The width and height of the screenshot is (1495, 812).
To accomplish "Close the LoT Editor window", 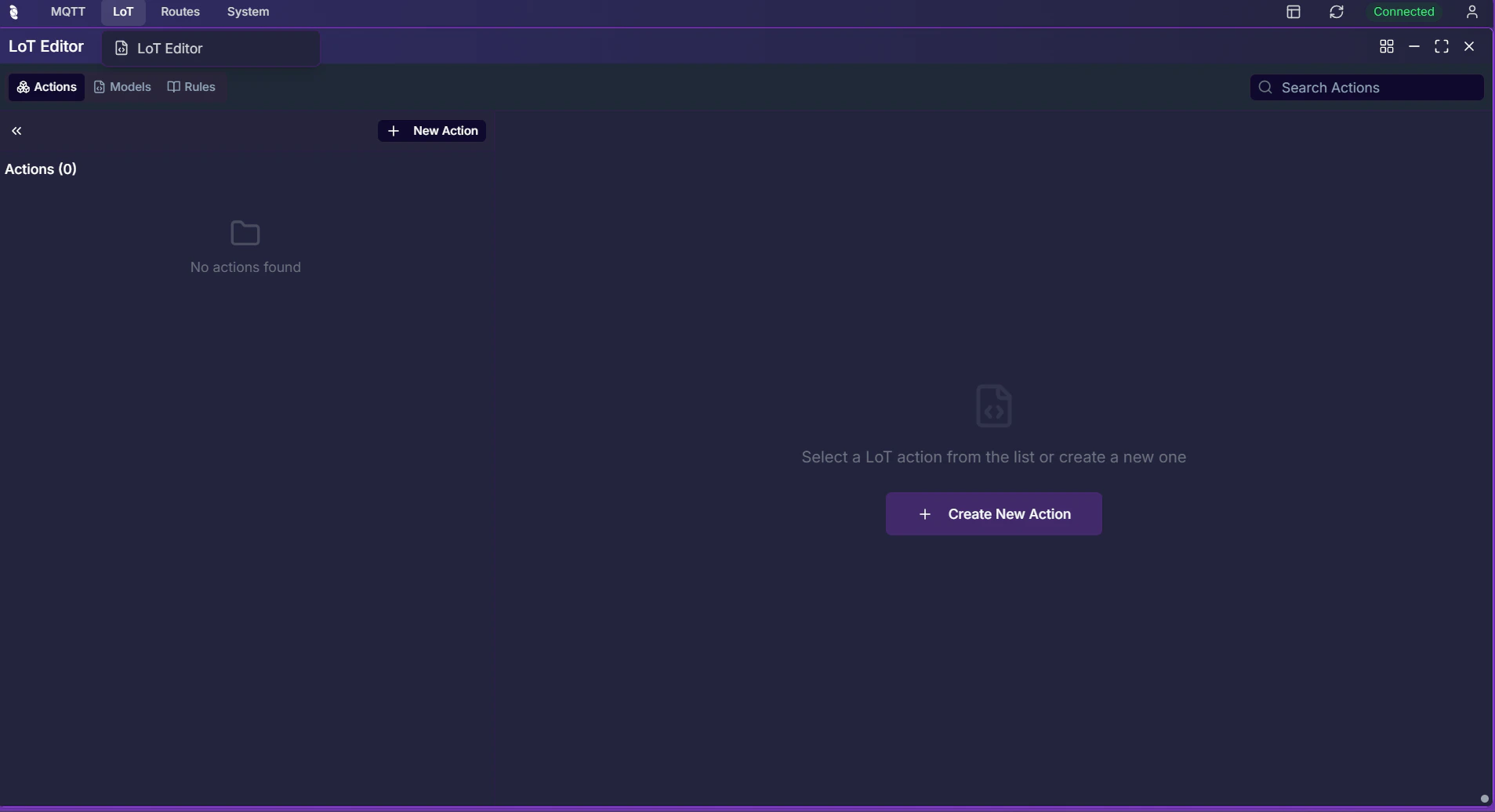I will coord(1469,47).
